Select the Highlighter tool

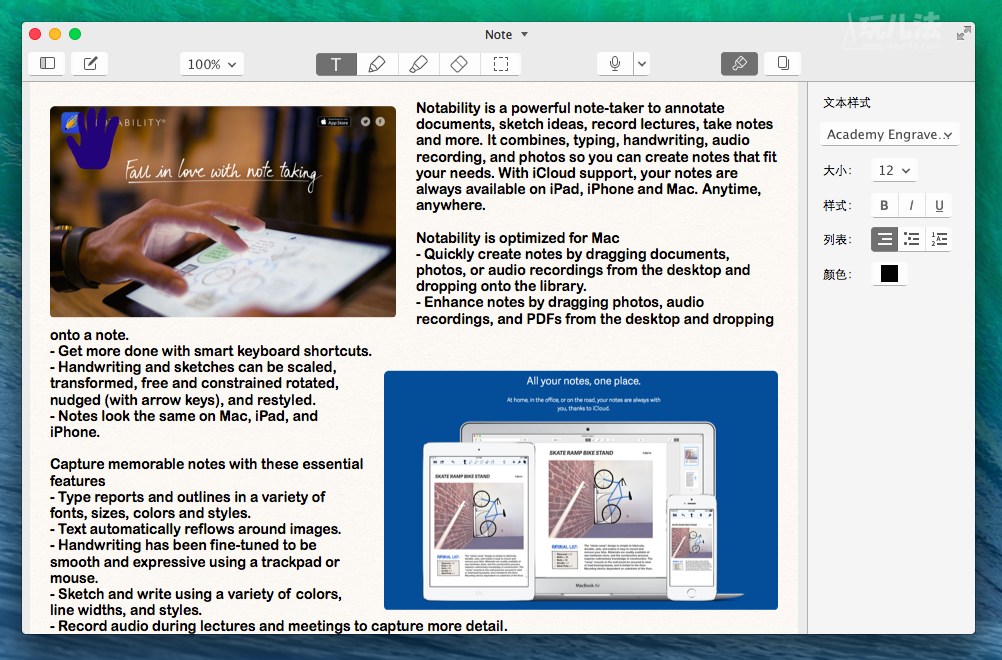click(418, 64)
